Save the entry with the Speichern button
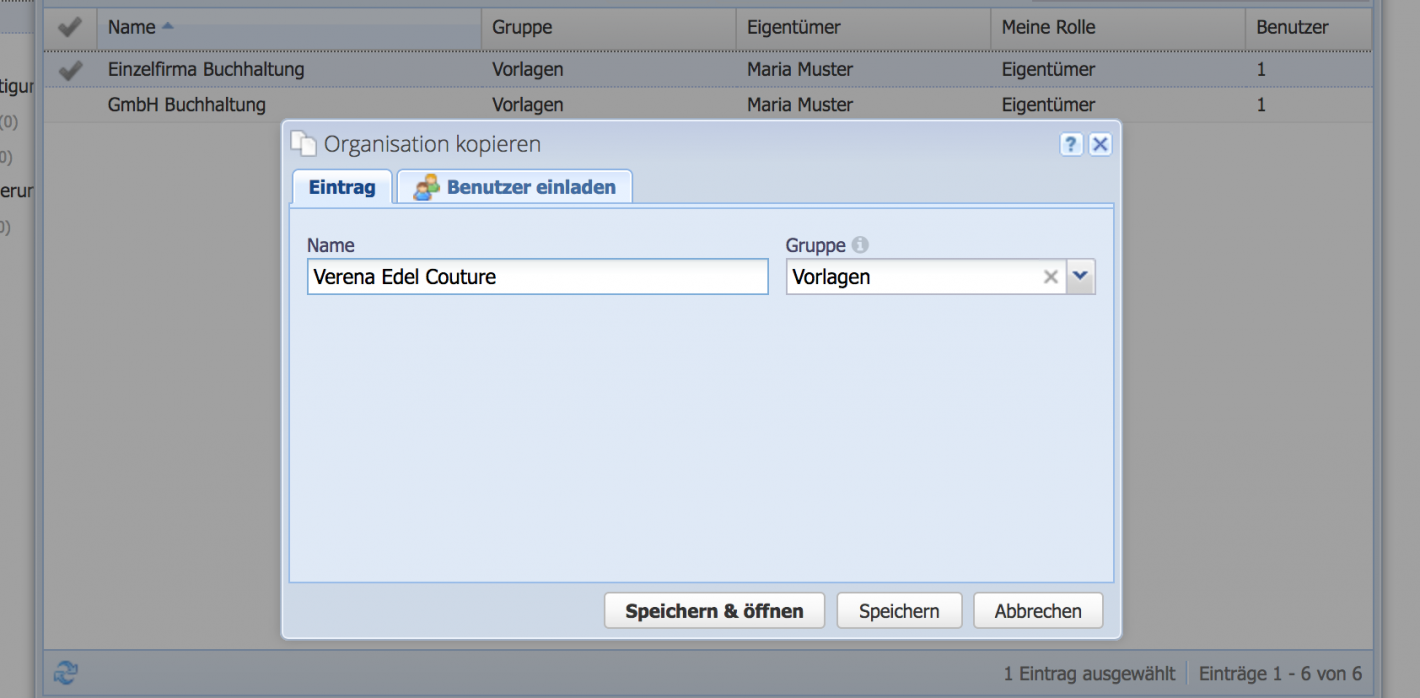The height and width of the screenshot is (698, 1420). tap(898, 610)
